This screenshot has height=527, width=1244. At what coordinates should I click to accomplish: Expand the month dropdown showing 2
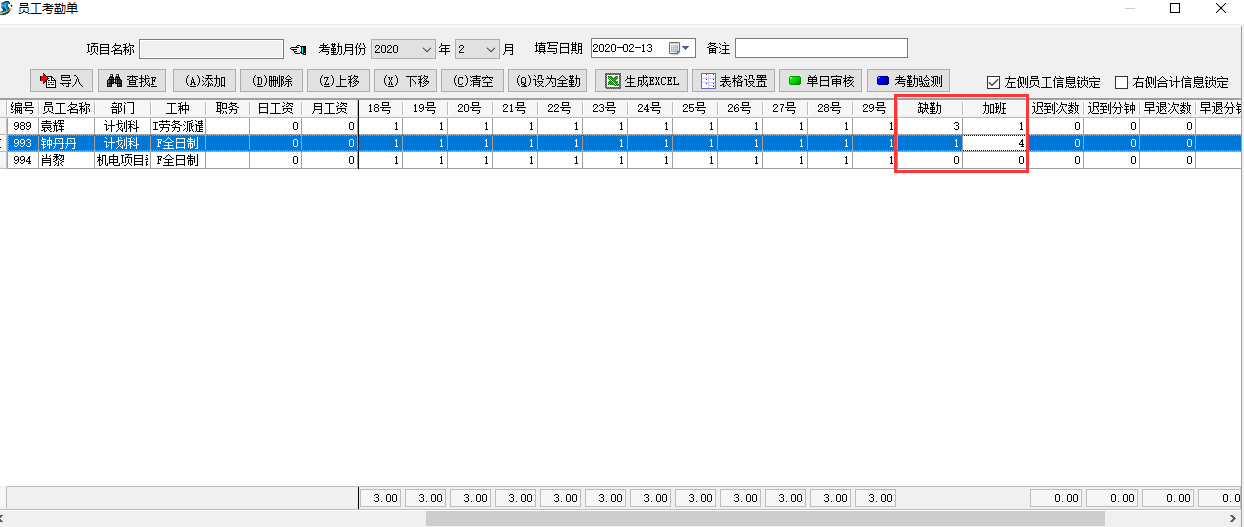[490, 49]
